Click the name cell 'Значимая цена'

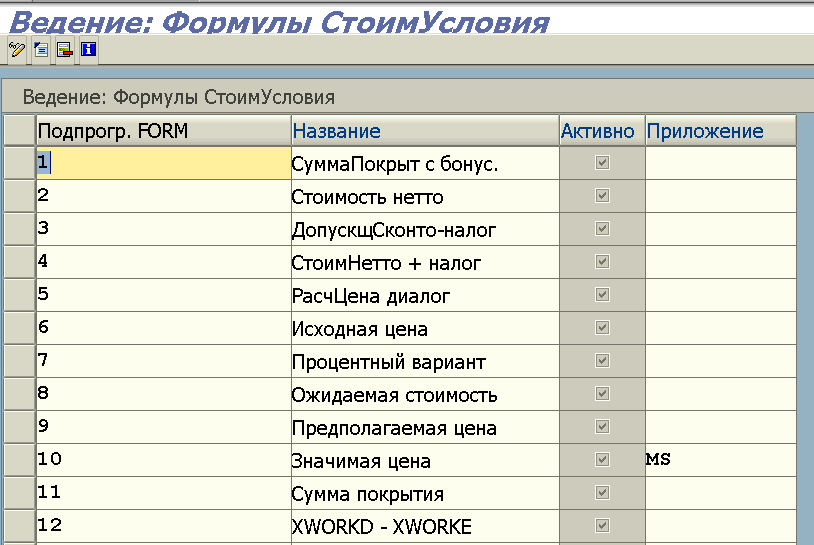tap(425, 460)
